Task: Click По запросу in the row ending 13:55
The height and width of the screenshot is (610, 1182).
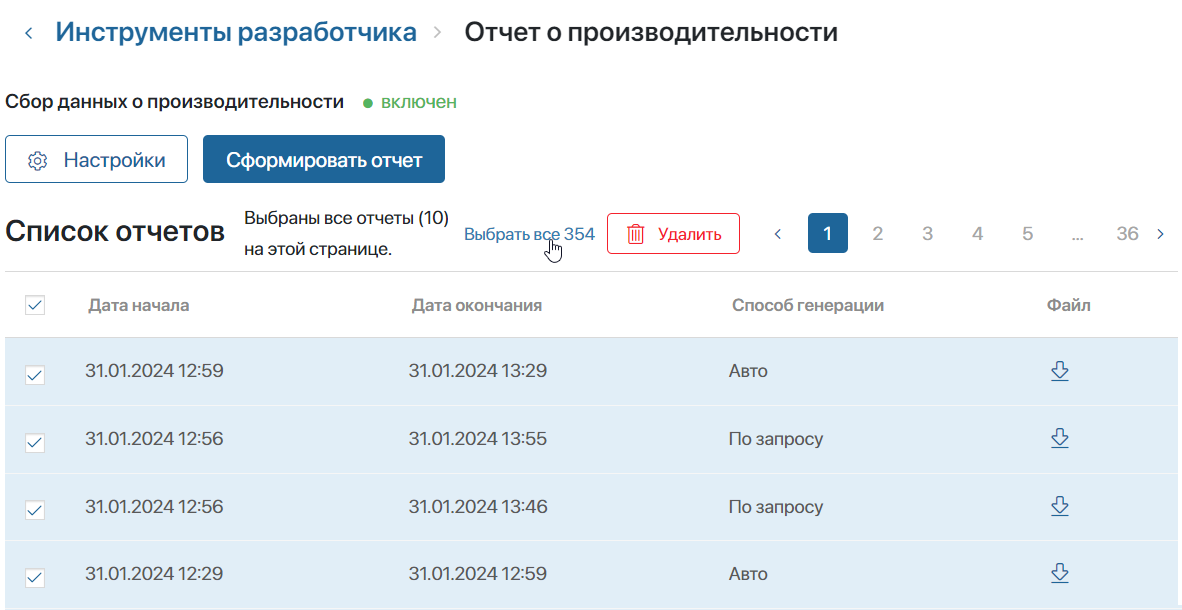Action: point(776,440)
